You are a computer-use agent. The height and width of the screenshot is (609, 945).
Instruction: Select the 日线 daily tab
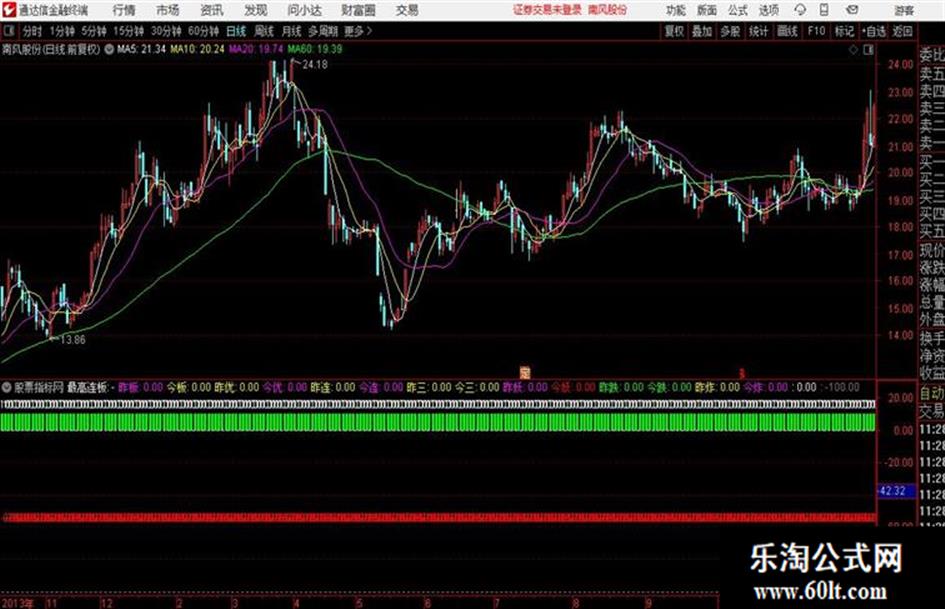(x=236, y=31)
